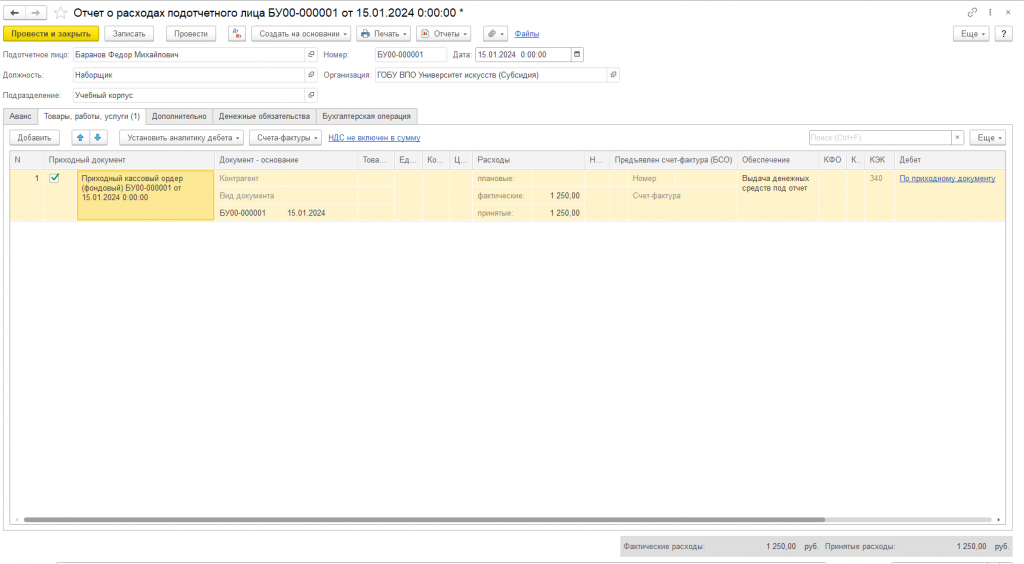The width and height of the screenshot is (1024, 564).
Task: Click the Контрагент cell in row 1
Action: (286, 178)
